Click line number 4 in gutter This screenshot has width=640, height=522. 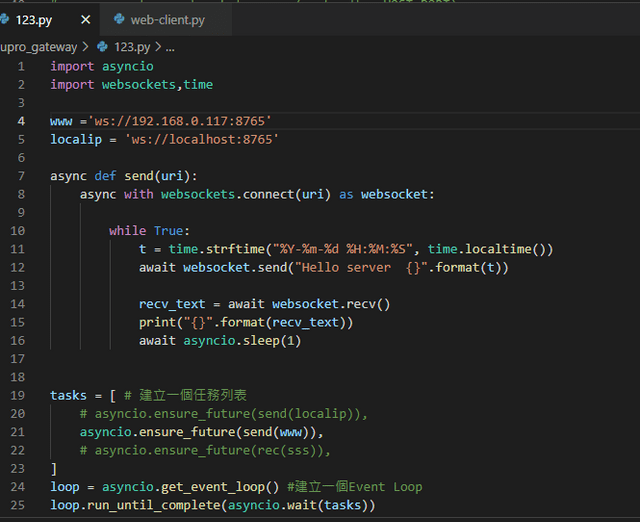click(x=21, y=121)
